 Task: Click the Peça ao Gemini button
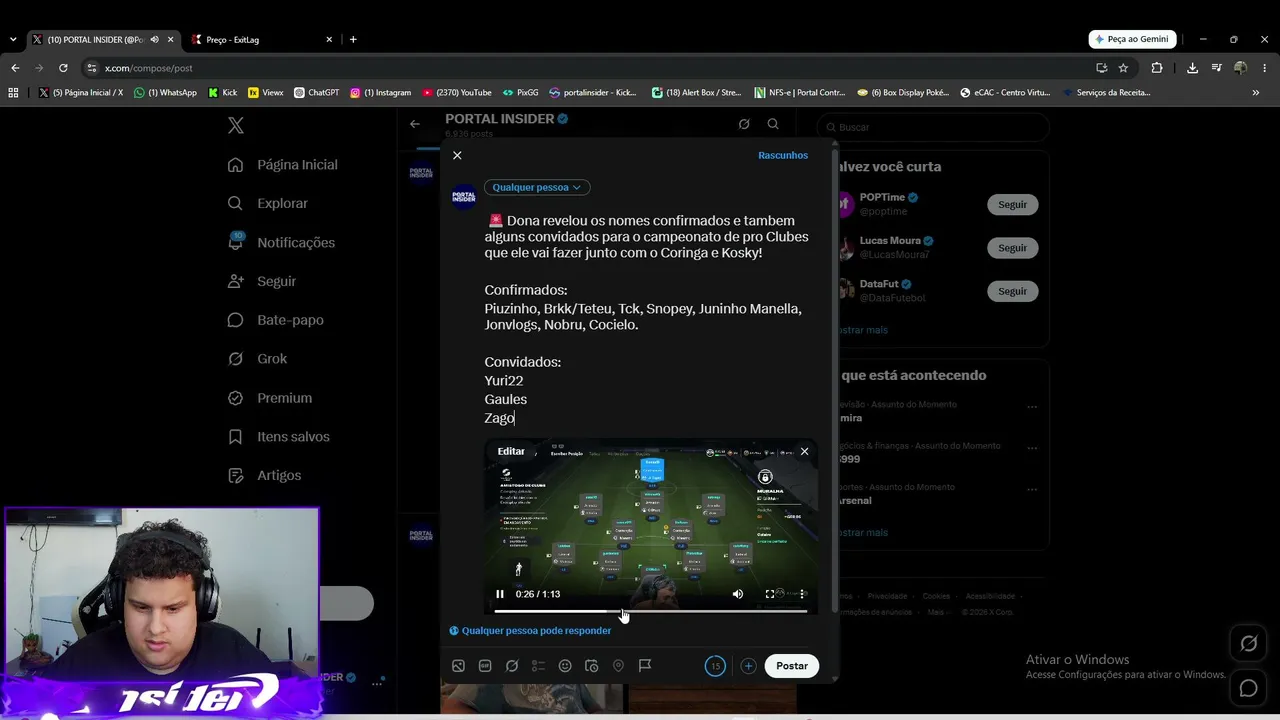tap(1132, 39)
